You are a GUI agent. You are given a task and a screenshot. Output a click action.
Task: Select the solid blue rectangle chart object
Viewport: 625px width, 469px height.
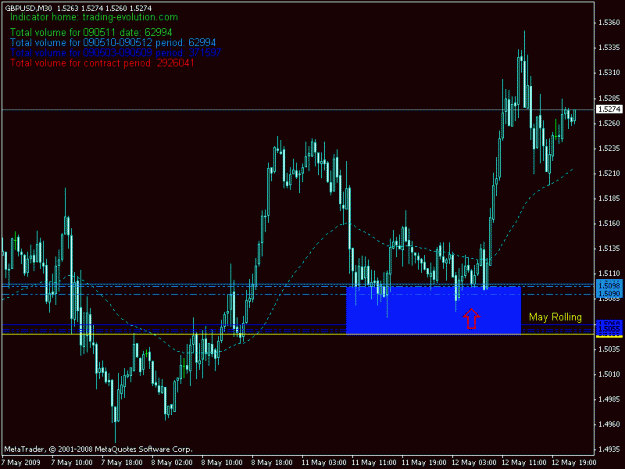click(434, 310)
